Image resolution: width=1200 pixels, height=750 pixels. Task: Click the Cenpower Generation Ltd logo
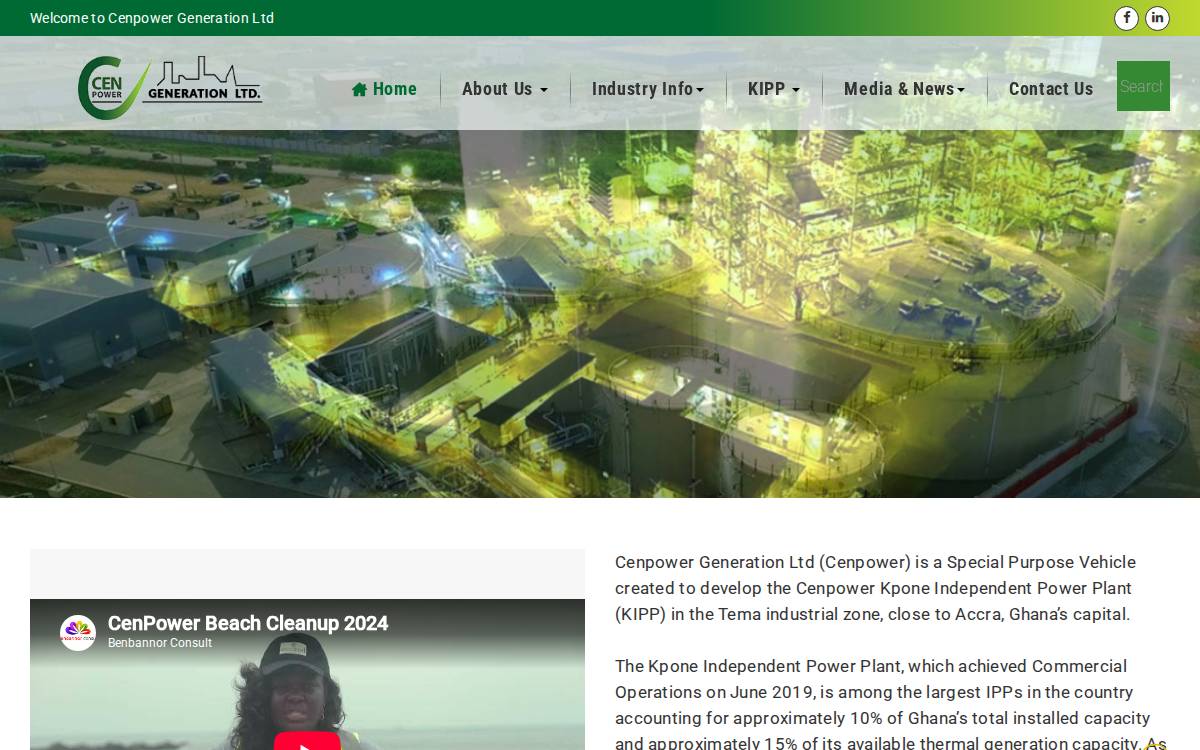[170, 87]
